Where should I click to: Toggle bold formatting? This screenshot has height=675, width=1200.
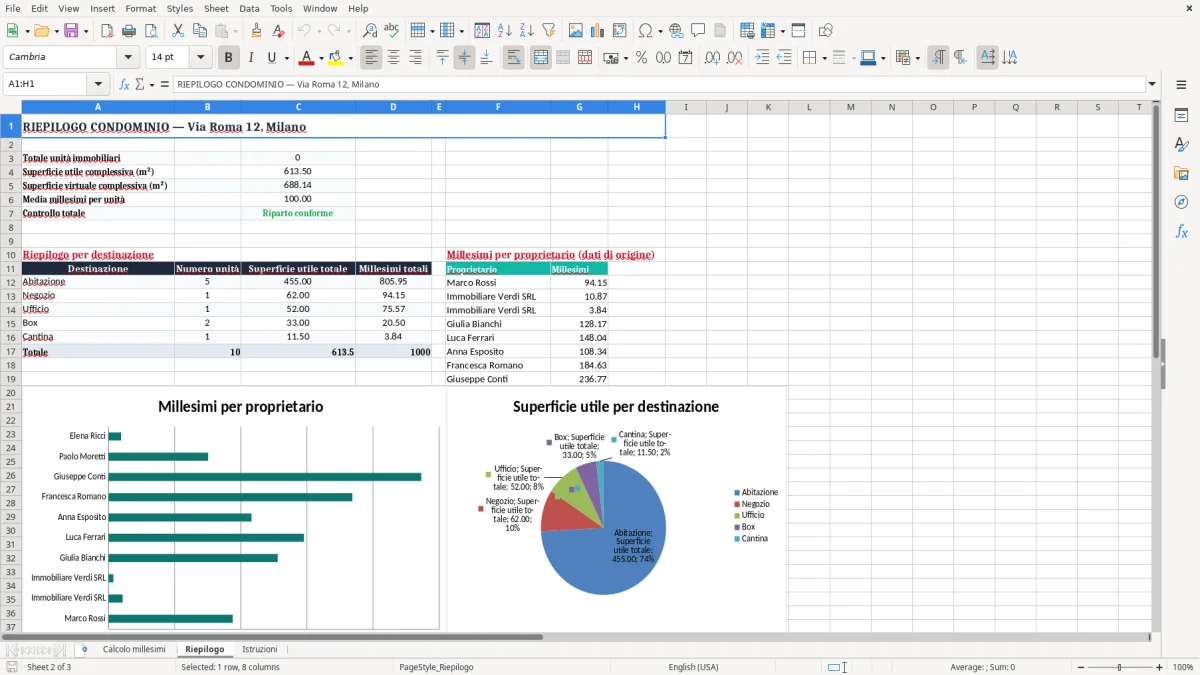[228, 58]
